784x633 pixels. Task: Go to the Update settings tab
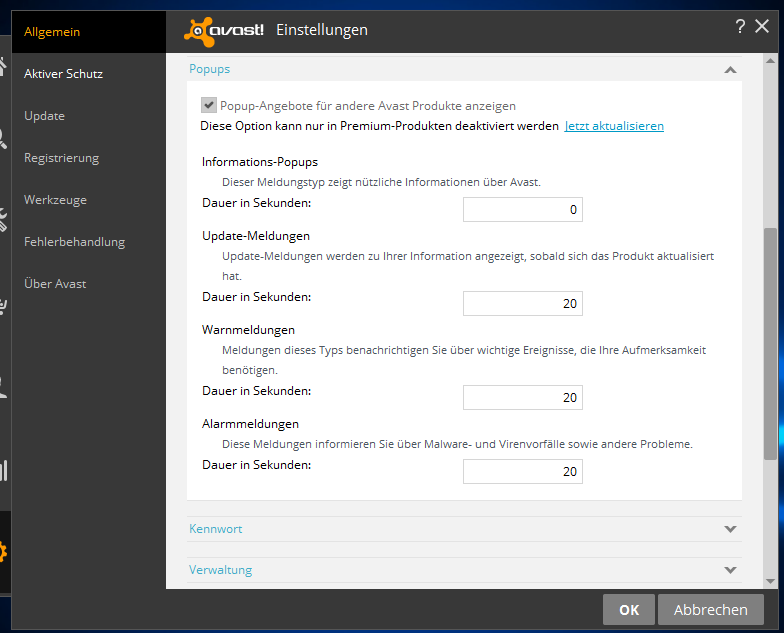tap(89, 116)
